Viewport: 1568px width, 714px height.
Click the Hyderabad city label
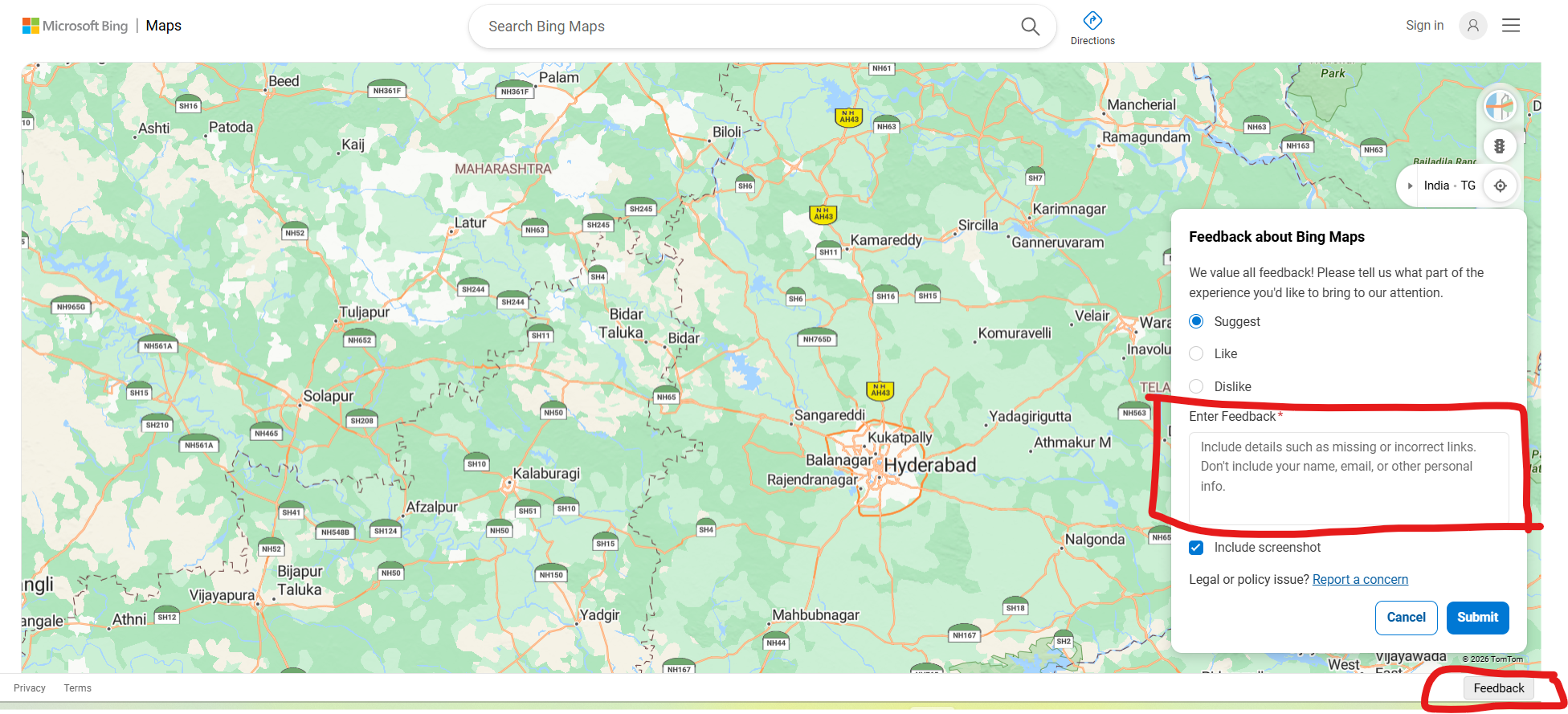930,465
